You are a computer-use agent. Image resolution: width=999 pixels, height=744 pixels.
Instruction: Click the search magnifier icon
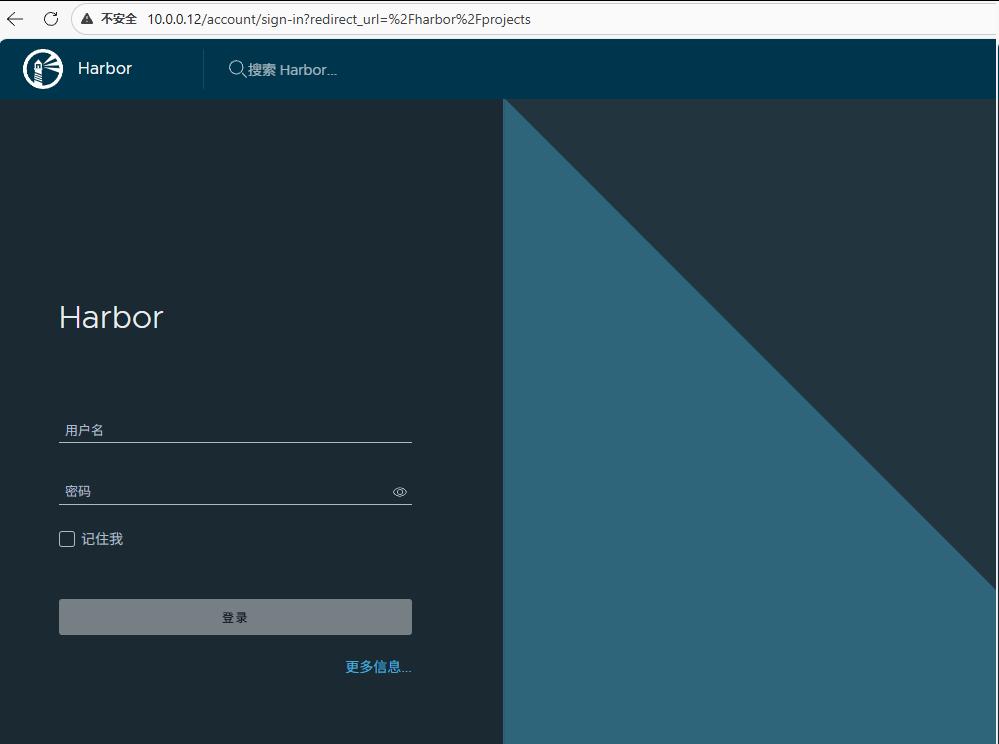coord(237,69)
